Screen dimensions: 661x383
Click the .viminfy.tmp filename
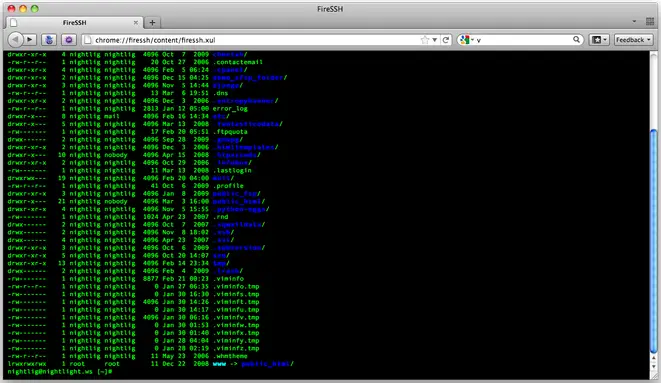pyautogui.click(x=236, y=340)
